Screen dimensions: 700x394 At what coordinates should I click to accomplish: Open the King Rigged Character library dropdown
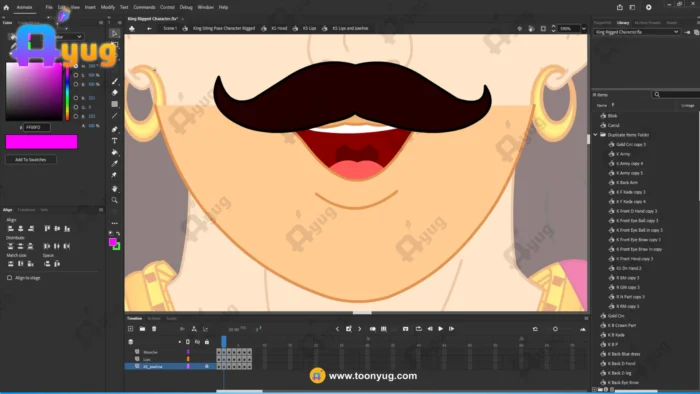click(637, 32)
